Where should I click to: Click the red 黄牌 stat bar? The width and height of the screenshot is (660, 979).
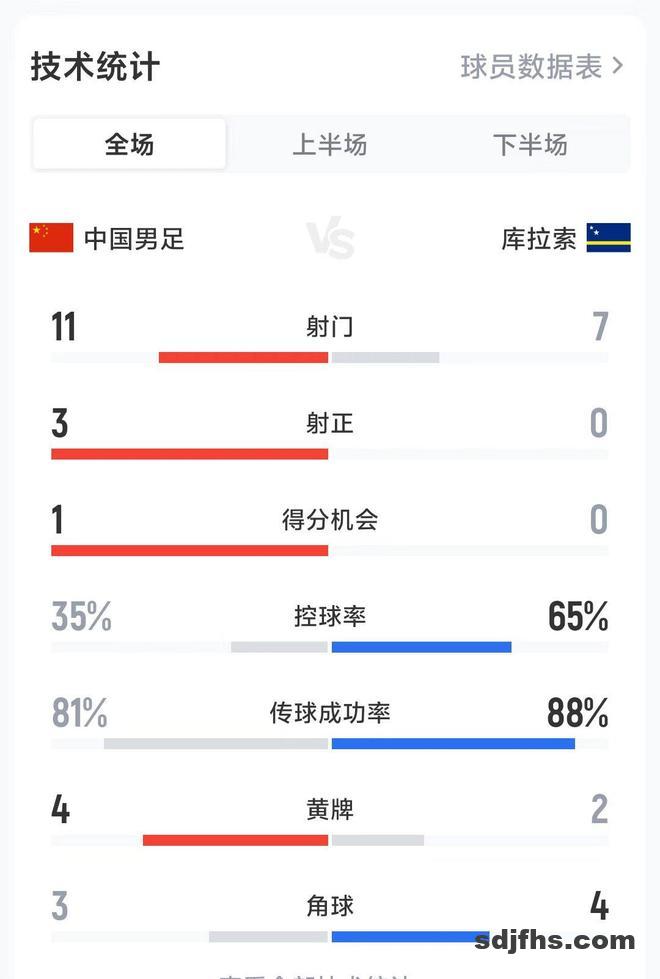[x=235, y=840]
